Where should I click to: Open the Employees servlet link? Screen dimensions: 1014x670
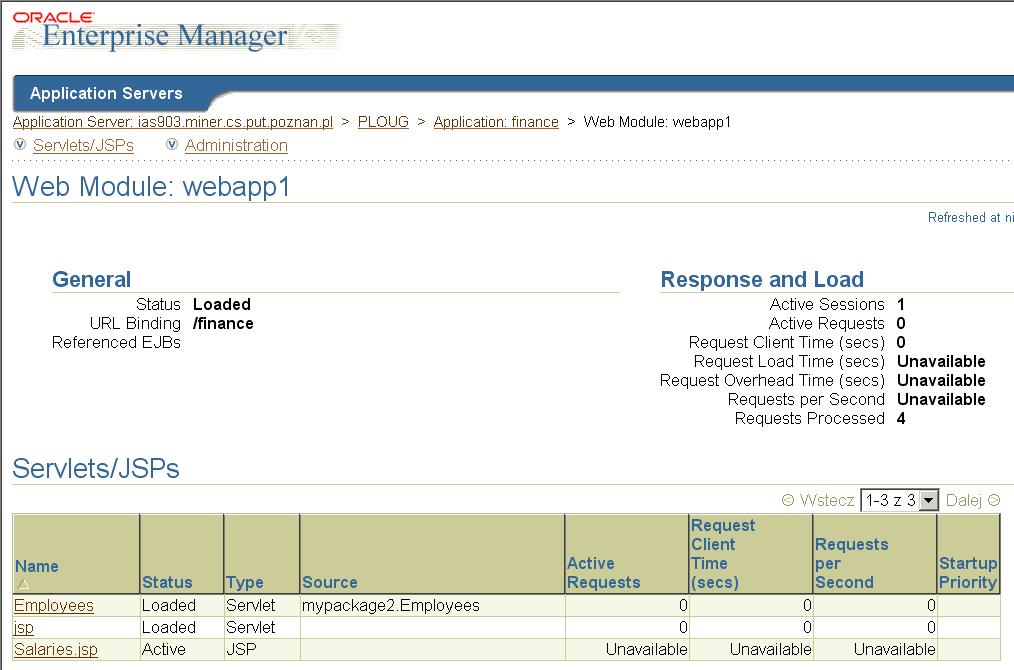(x=54, y=605)
